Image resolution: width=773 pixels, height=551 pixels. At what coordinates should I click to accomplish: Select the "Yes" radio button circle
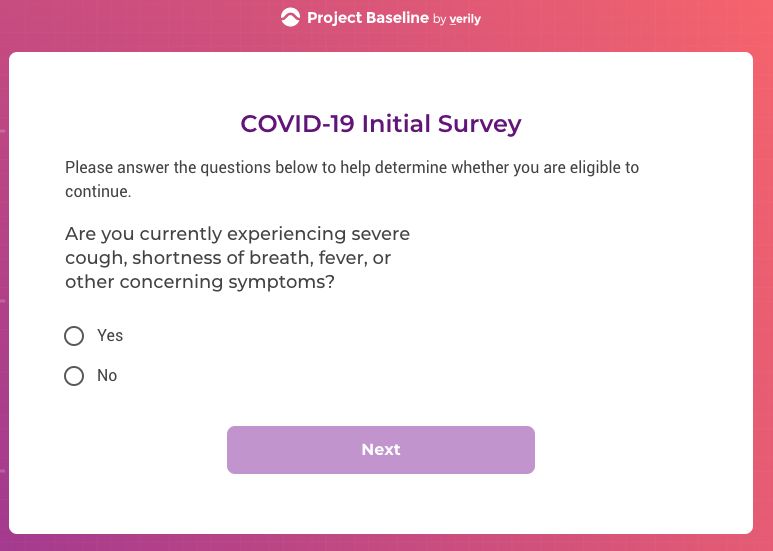74,336
